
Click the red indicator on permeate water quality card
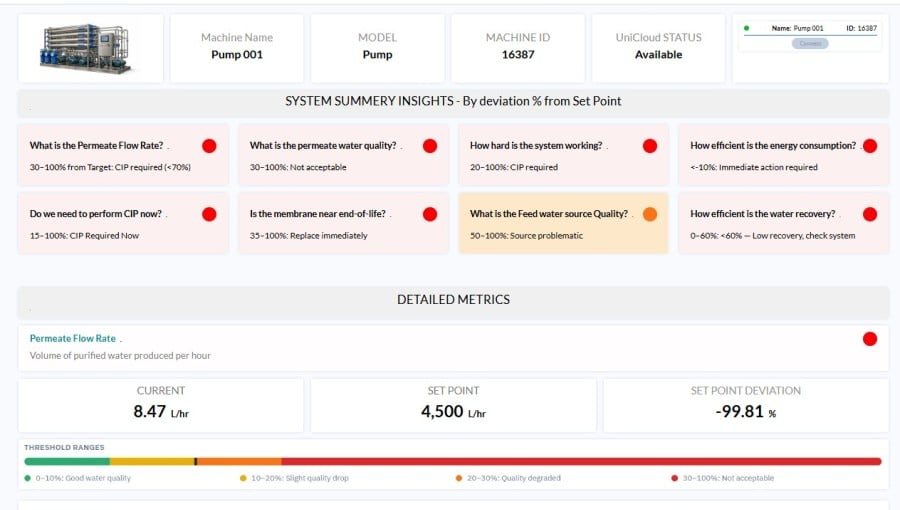pyautogui.click(x=430, y=146)
